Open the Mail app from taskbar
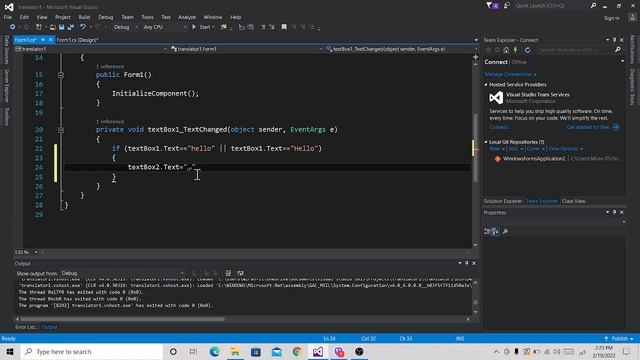Image resolution: width=640 pixels, height=360 pixels. click(x=277, y=351)
